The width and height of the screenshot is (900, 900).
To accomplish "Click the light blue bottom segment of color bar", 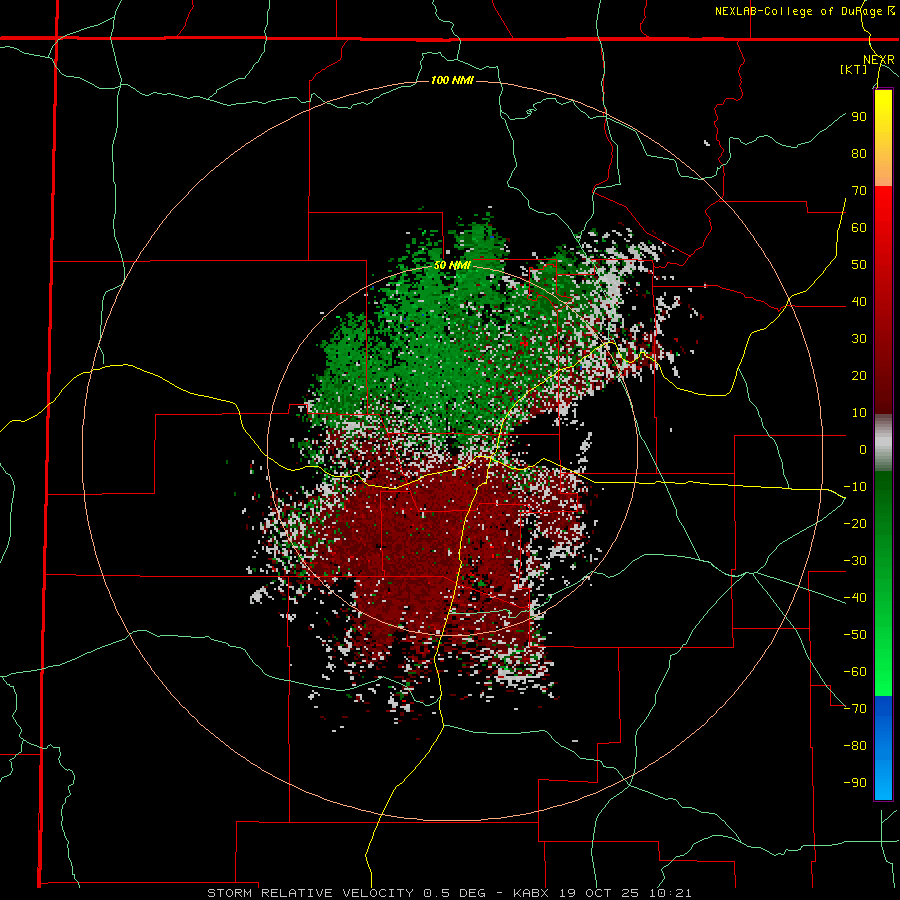I will [883, 775].
